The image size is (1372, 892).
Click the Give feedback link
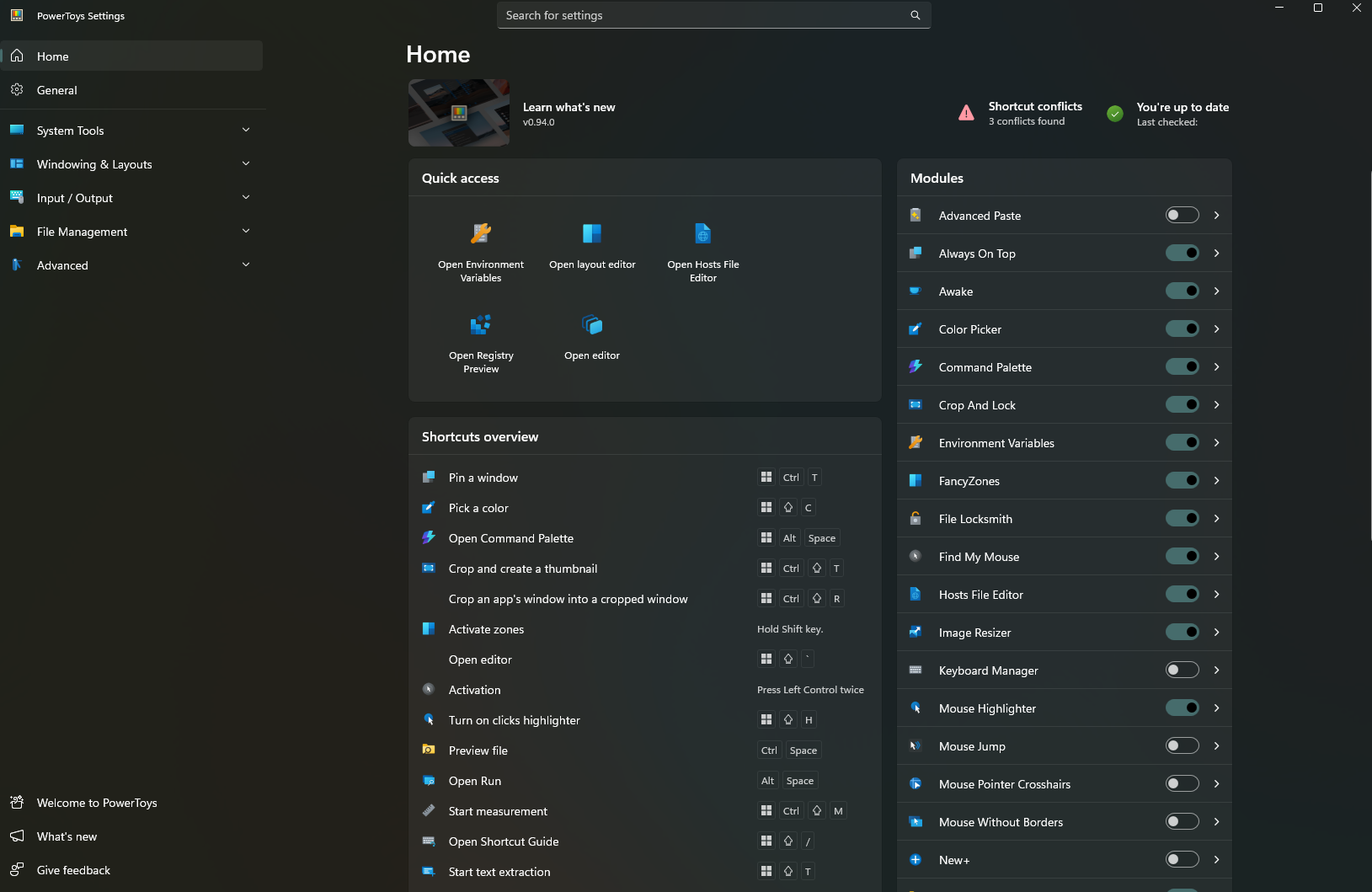click(x=72, y=870)
